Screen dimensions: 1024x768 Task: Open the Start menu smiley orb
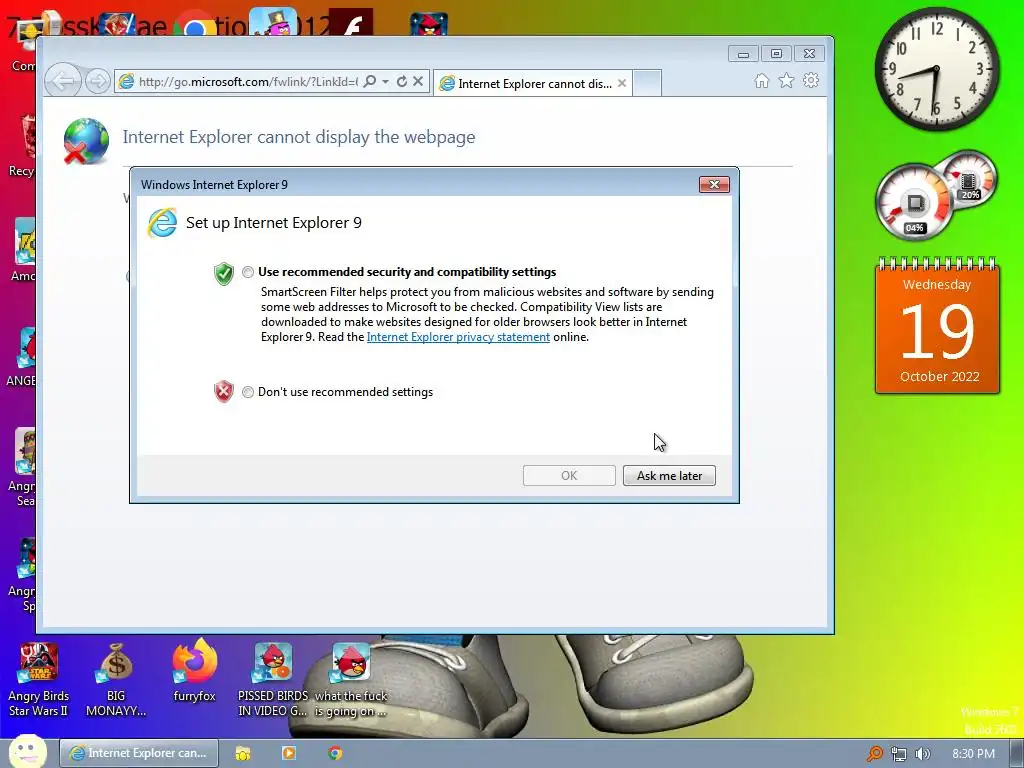point(27,752)
